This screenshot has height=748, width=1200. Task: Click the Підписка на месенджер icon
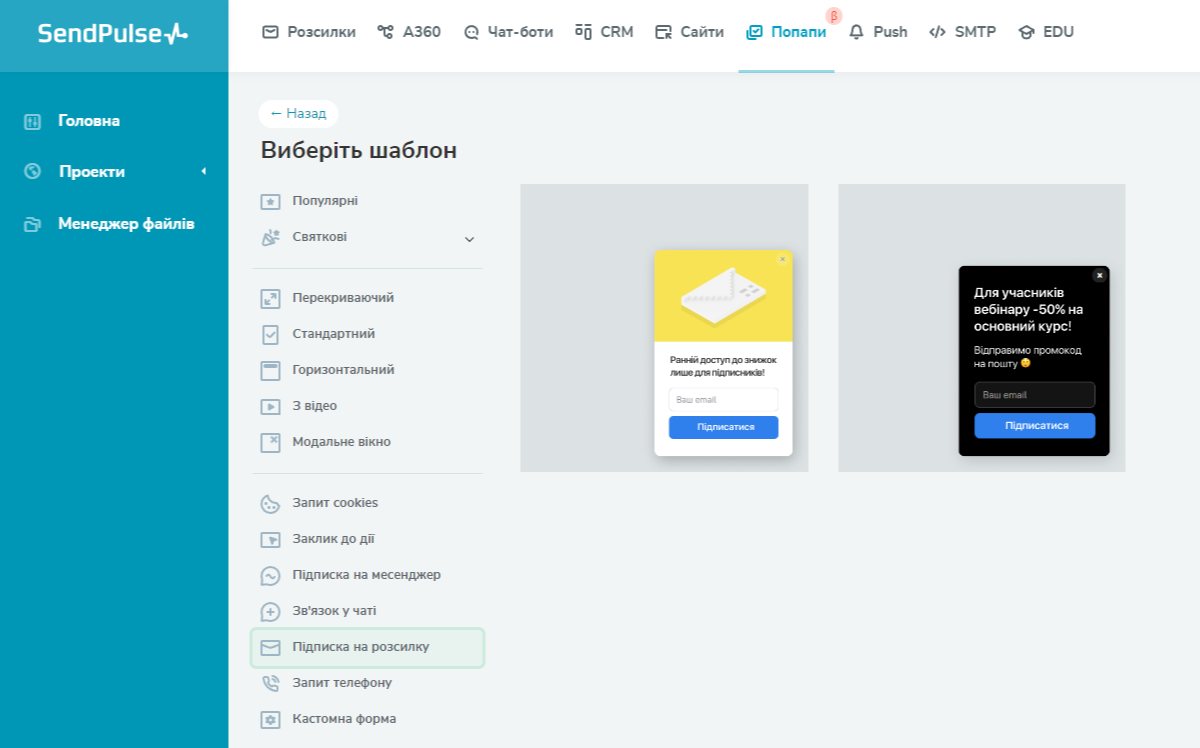click(x=270, y=576)
